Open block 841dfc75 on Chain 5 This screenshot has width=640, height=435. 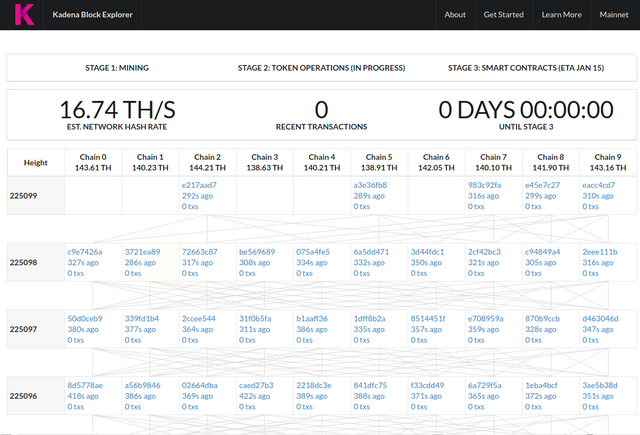[x=370, y=385]
